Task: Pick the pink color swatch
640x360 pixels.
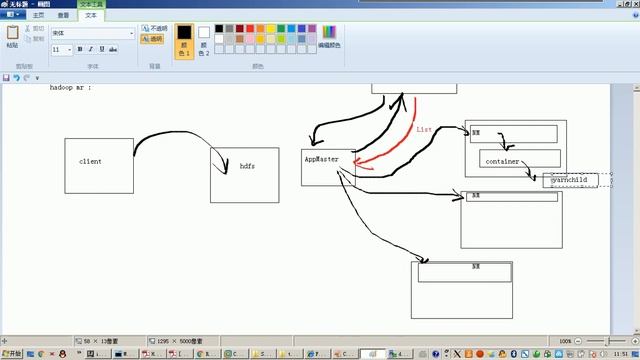Action: pos(250,39)
